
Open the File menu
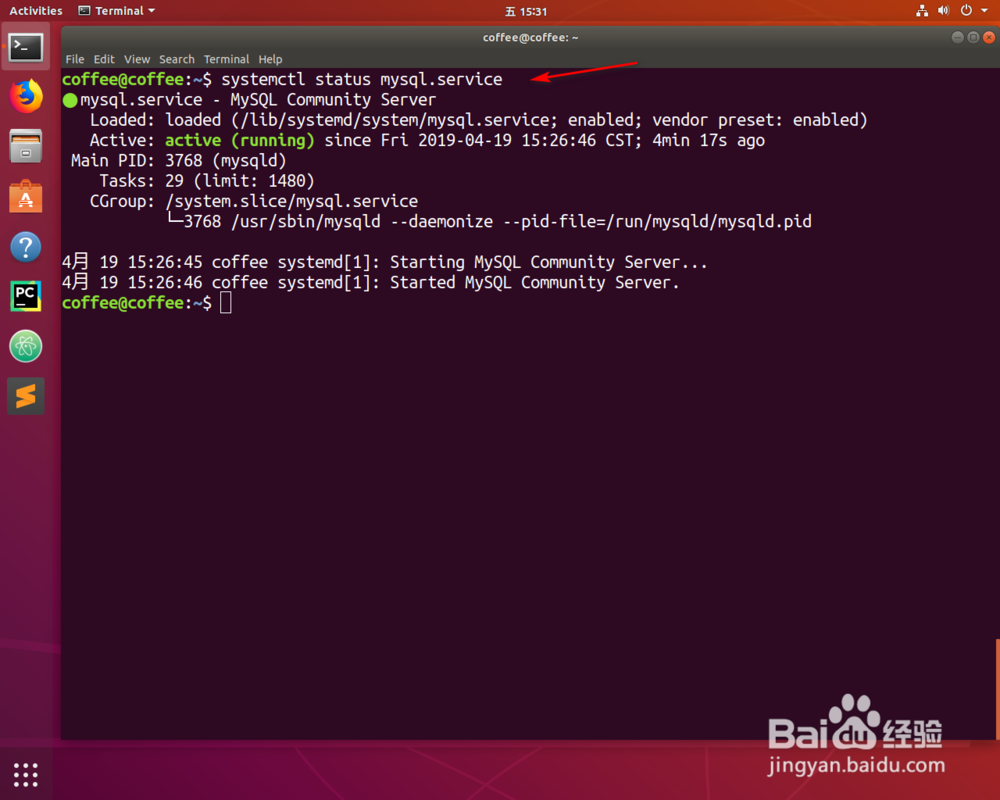(74, 59)
